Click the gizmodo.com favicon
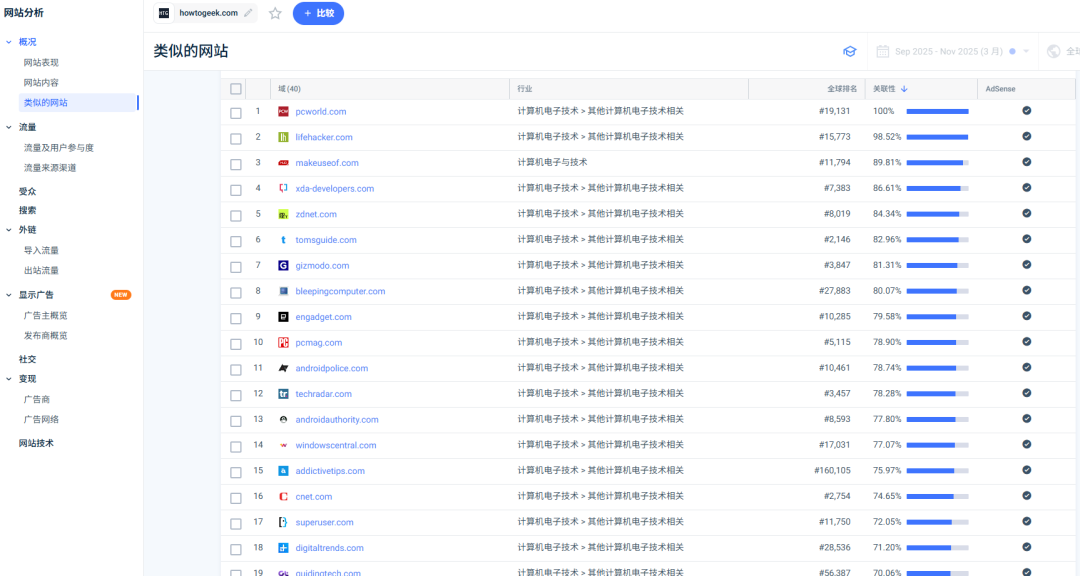Viewport: 1080px width, 576px height. click(283, 265)
